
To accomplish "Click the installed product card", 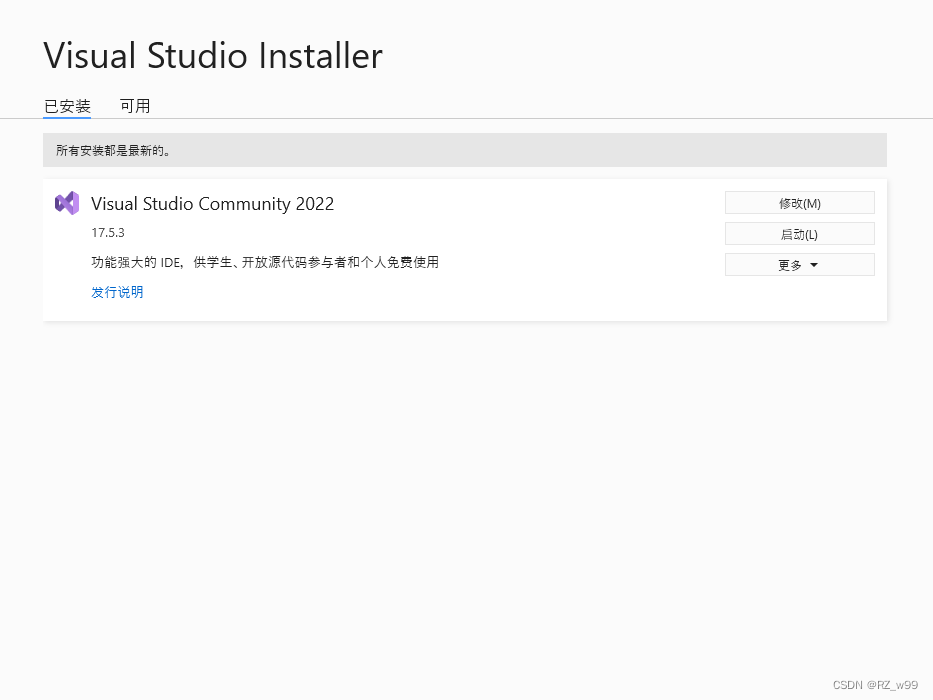I will tap(464, 248).
